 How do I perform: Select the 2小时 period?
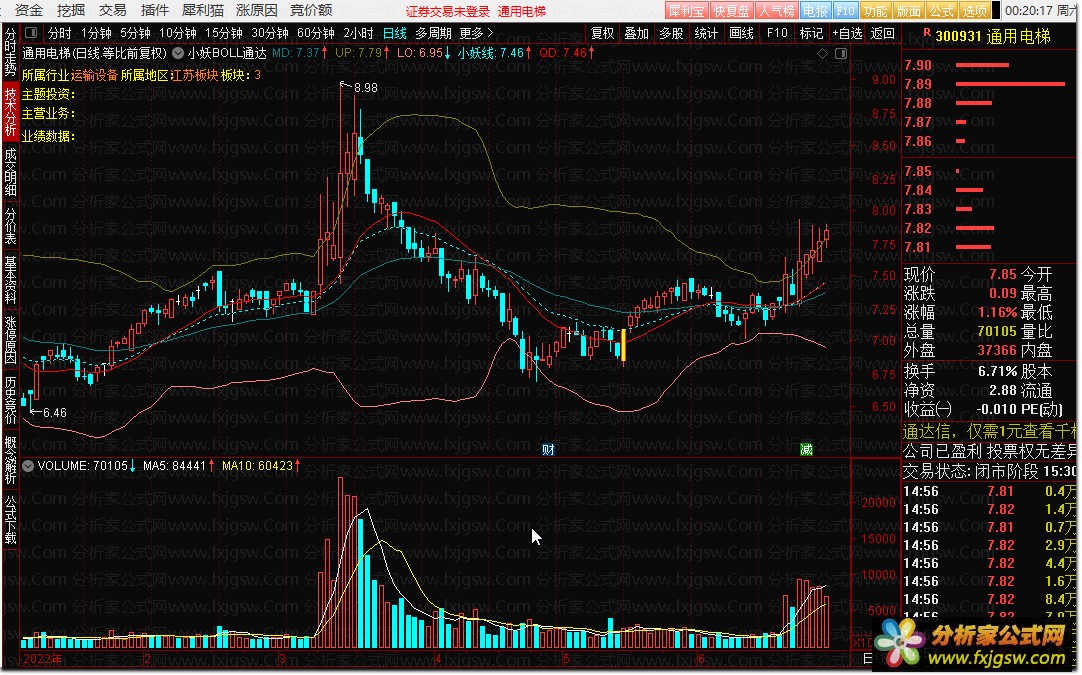point(358,33)
